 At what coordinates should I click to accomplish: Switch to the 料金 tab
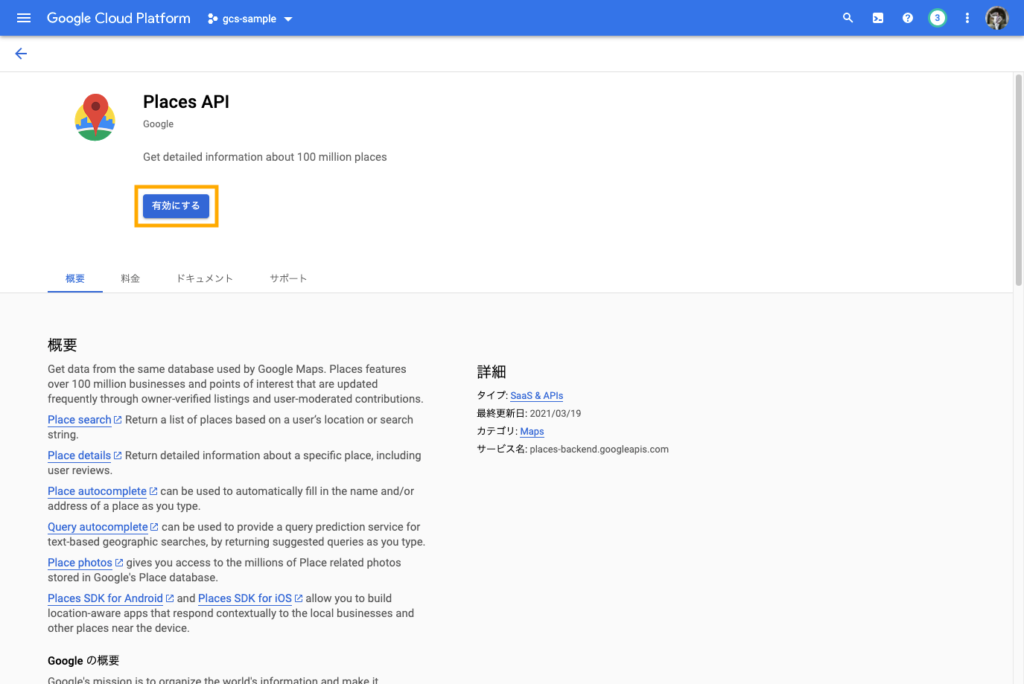coord(130,278)
